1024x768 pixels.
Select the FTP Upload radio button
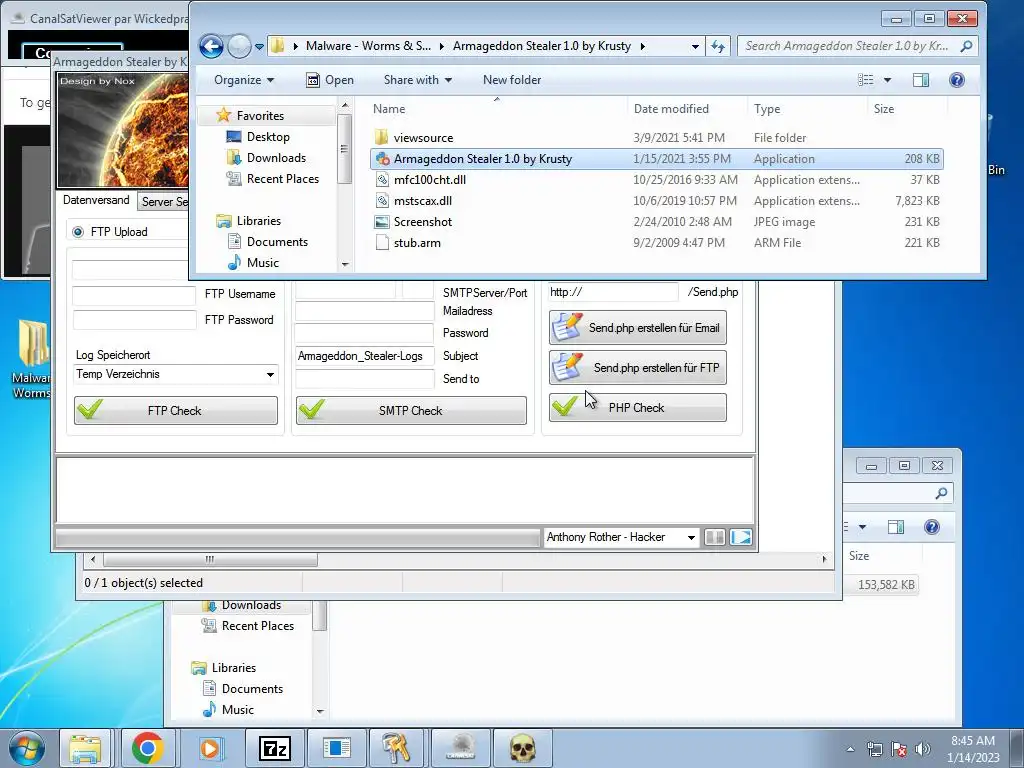point(78,232)
